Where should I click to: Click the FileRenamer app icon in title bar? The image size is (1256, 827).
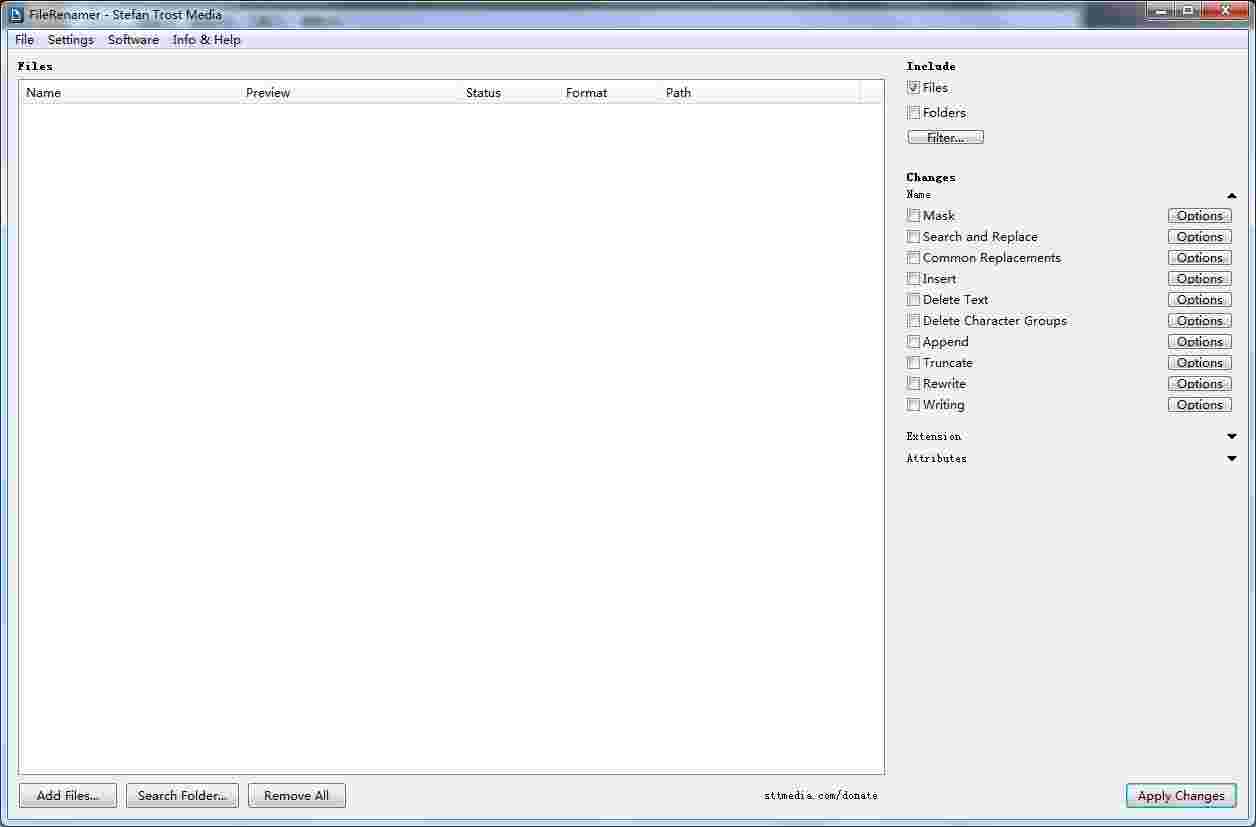(16, 14)
